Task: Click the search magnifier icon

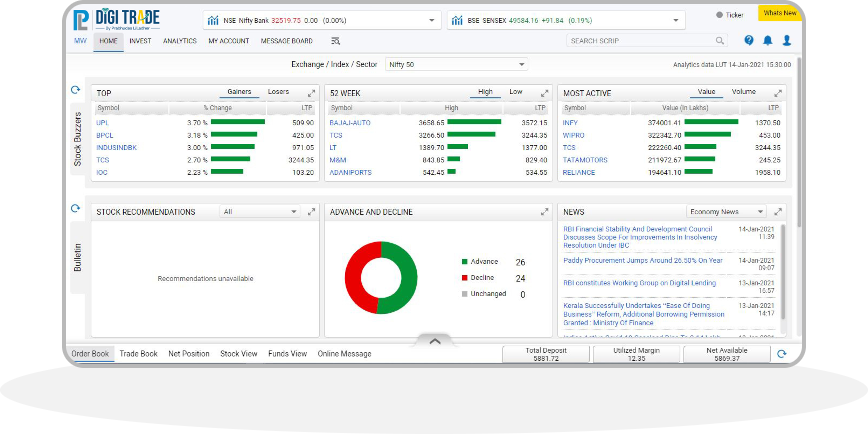Action: click(720, 40)
